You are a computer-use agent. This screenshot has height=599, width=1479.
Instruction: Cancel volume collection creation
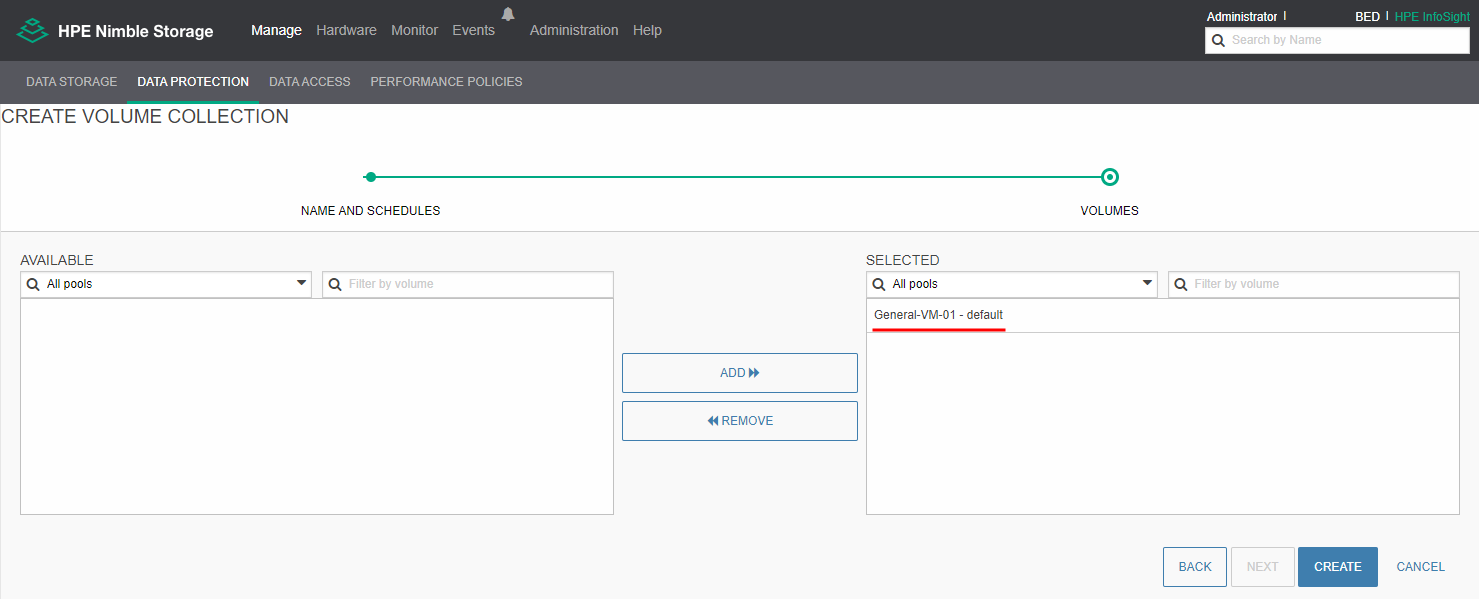pos(1420,567)
